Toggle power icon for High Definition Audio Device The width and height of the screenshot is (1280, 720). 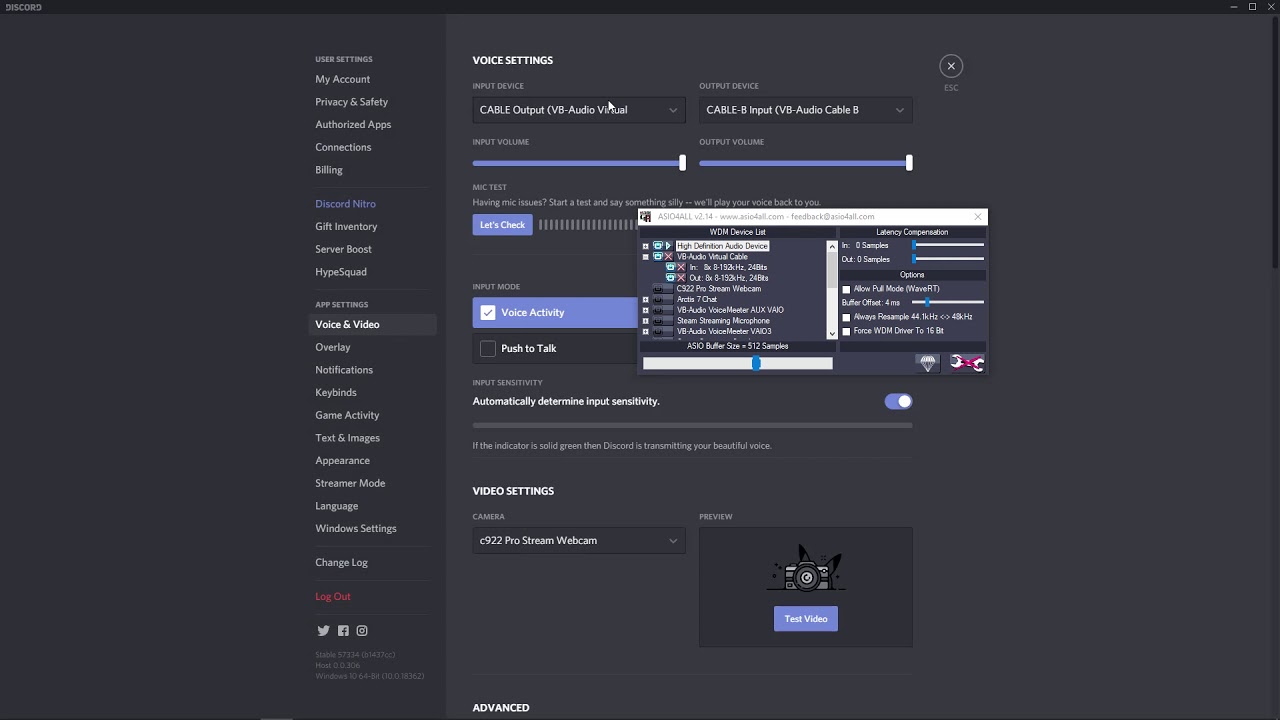coord(658,246)
